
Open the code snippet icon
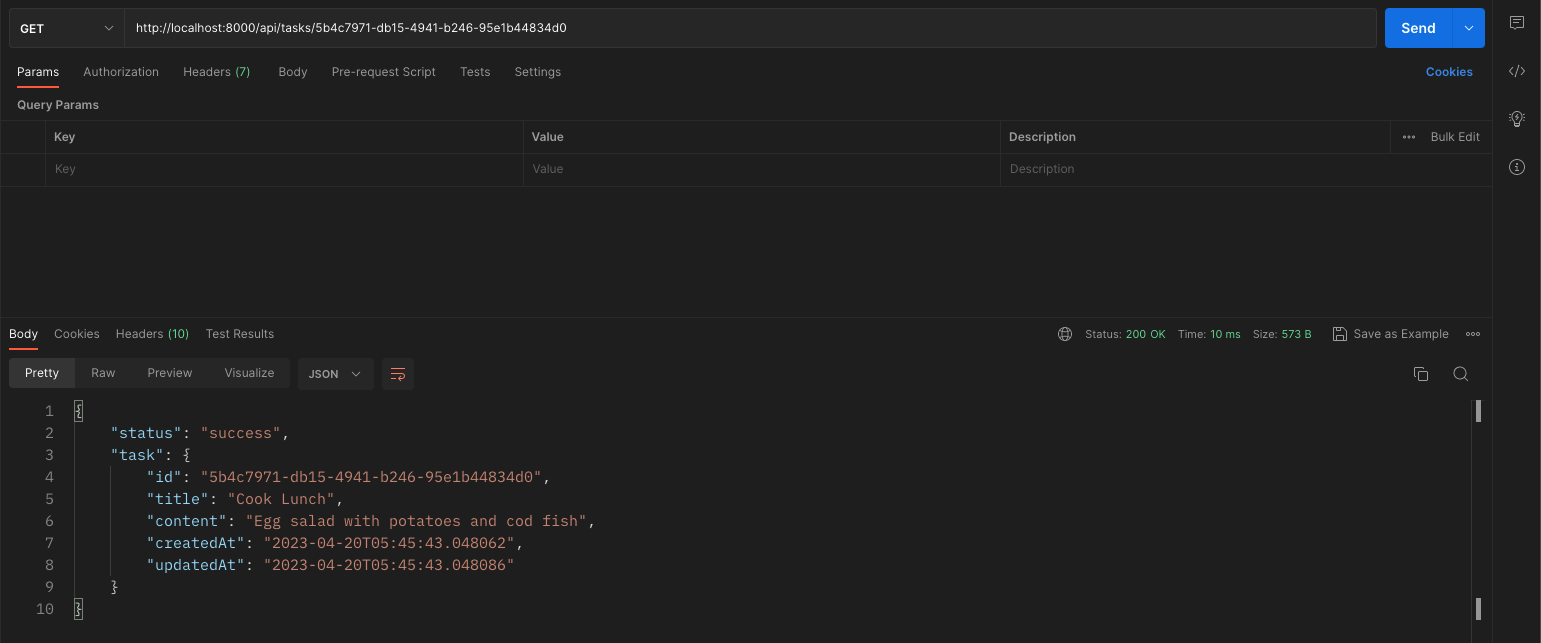pos(1516,71)
